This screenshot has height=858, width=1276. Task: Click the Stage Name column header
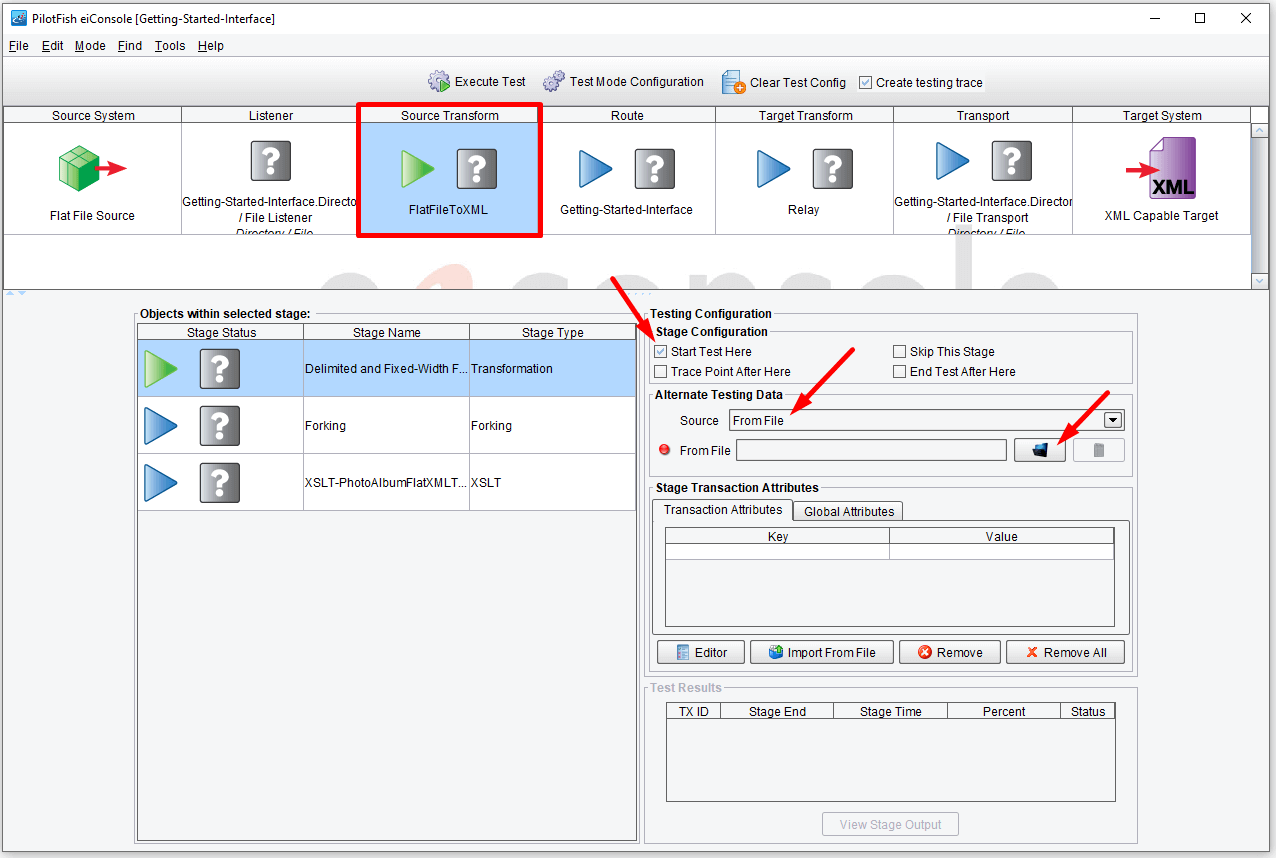[x=387, y=333]
